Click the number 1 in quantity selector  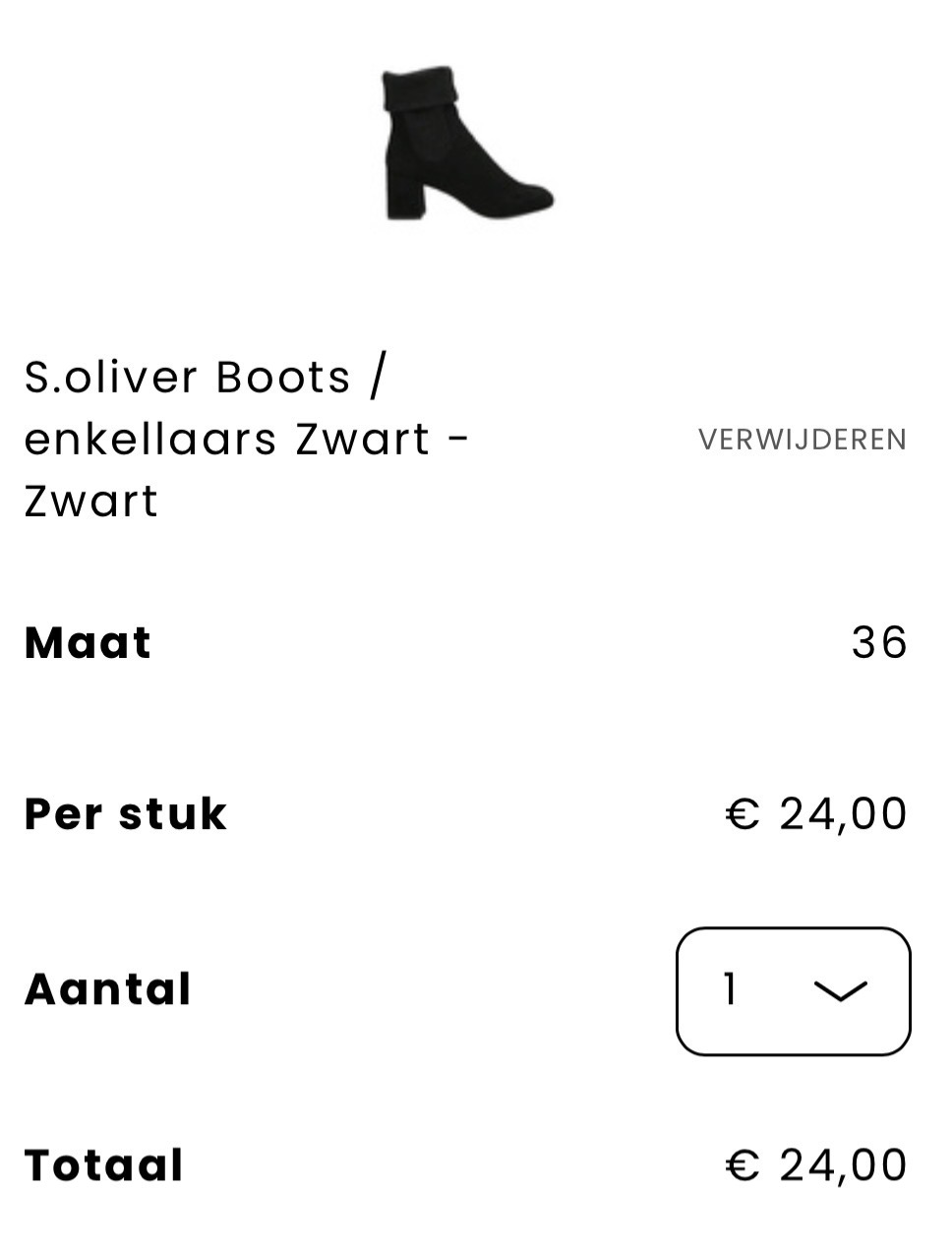pyautogui.click(x=730, y=989)
